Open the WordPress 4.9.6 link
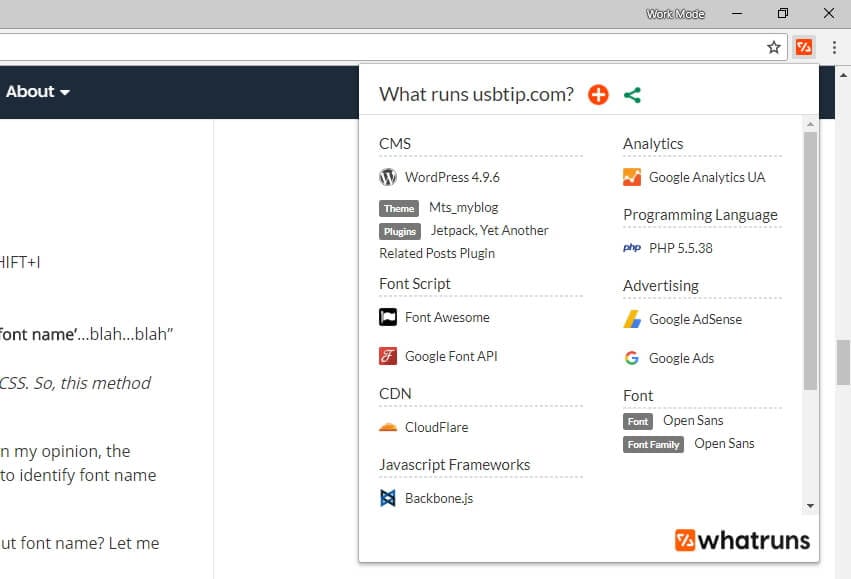The width and height of the screenshot is (851, 579). click(452, 177)
